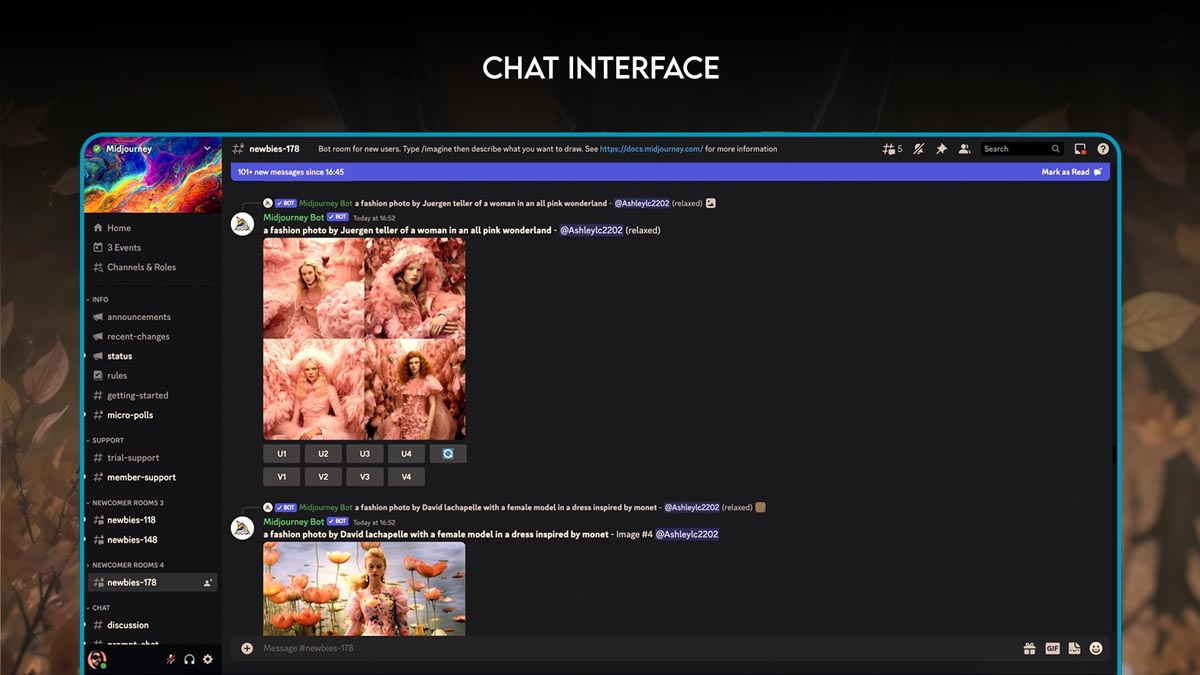
Task: Open the inbox icon with red dot
Action: [x=1080, y=149]
